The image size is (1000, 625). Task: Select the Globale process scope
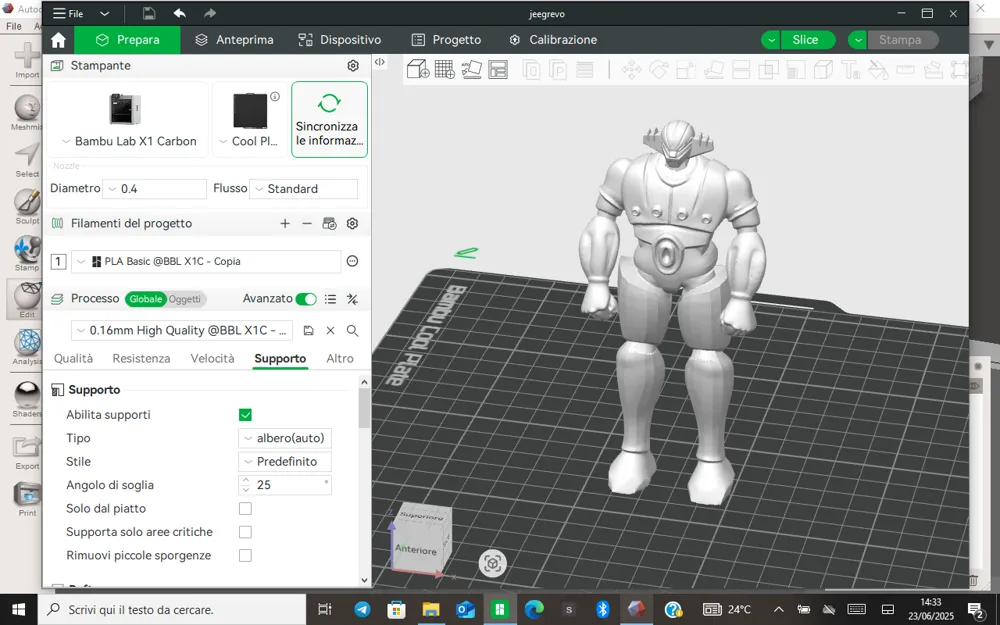pyautogui.click(x=145, y=299)
